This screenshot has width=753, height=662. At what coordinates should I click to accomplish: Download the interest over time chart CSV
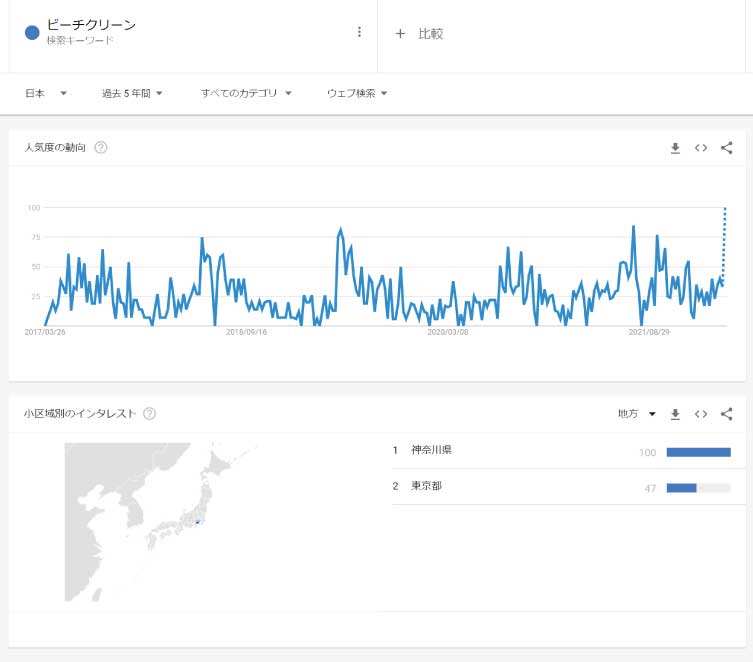pyautogui.click(x=675, y=148)
